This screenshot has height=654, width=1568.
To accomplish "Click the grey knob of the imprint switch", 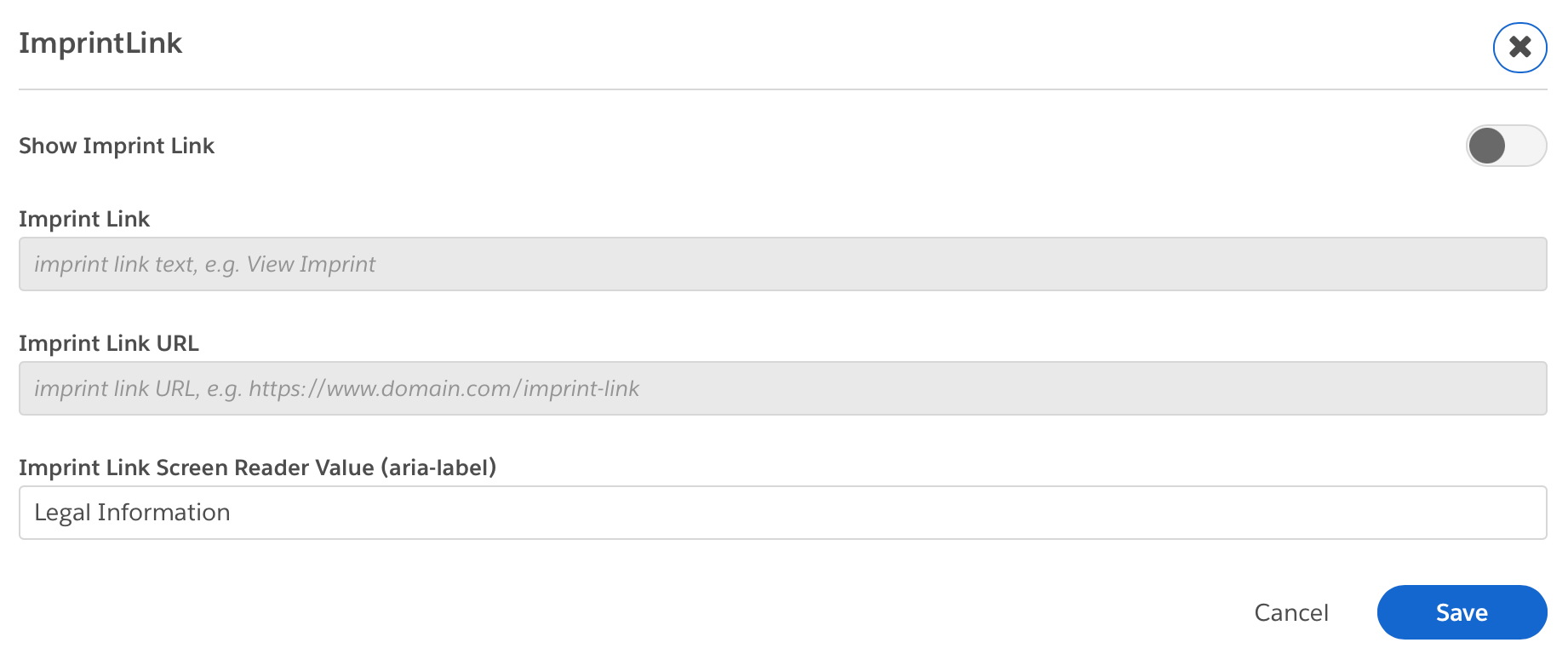I will click(x=1487, y=146).
